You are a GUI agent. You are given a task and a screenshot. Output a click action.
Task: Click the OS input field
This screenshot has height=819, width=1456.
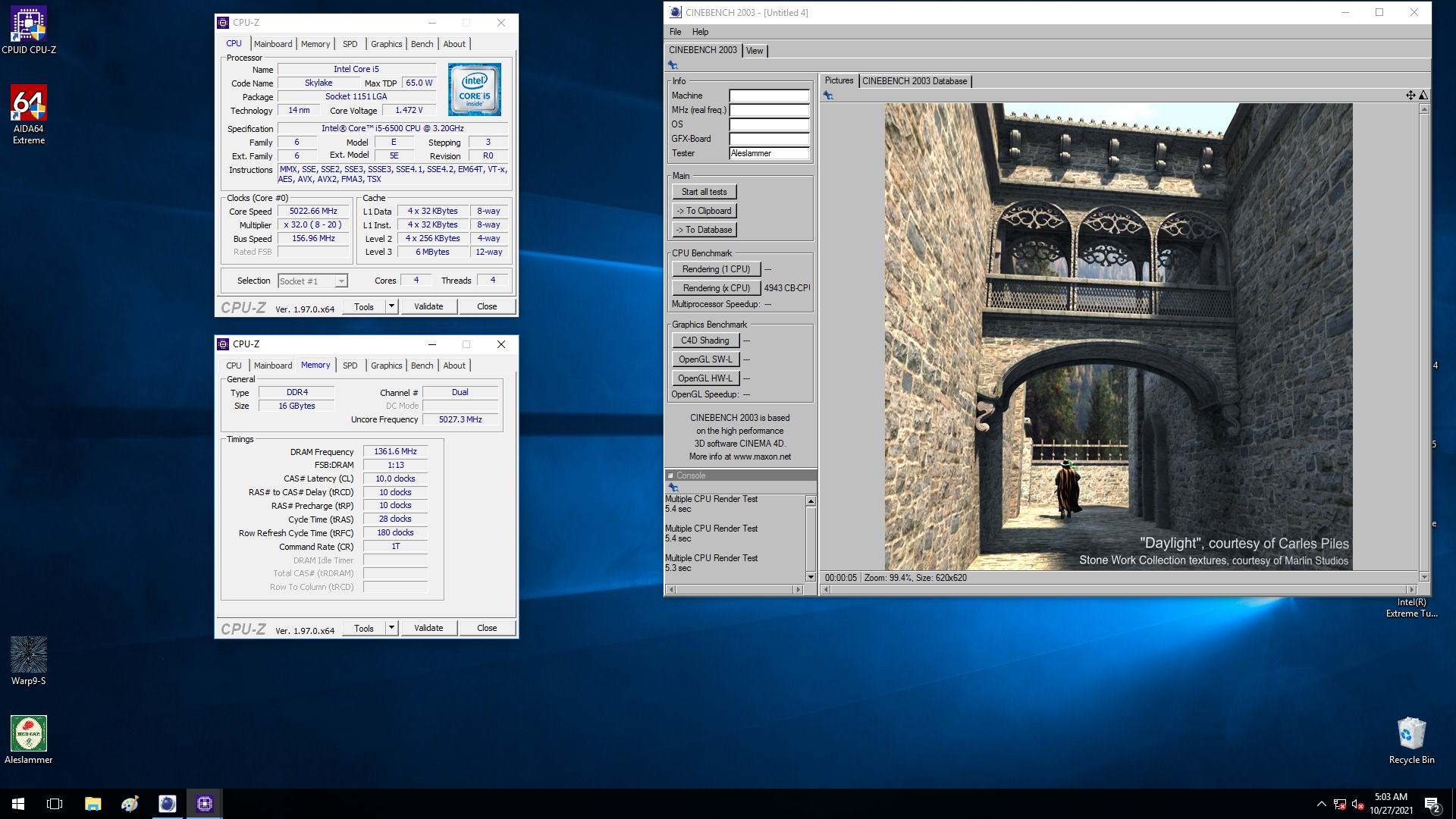point(769,124)
